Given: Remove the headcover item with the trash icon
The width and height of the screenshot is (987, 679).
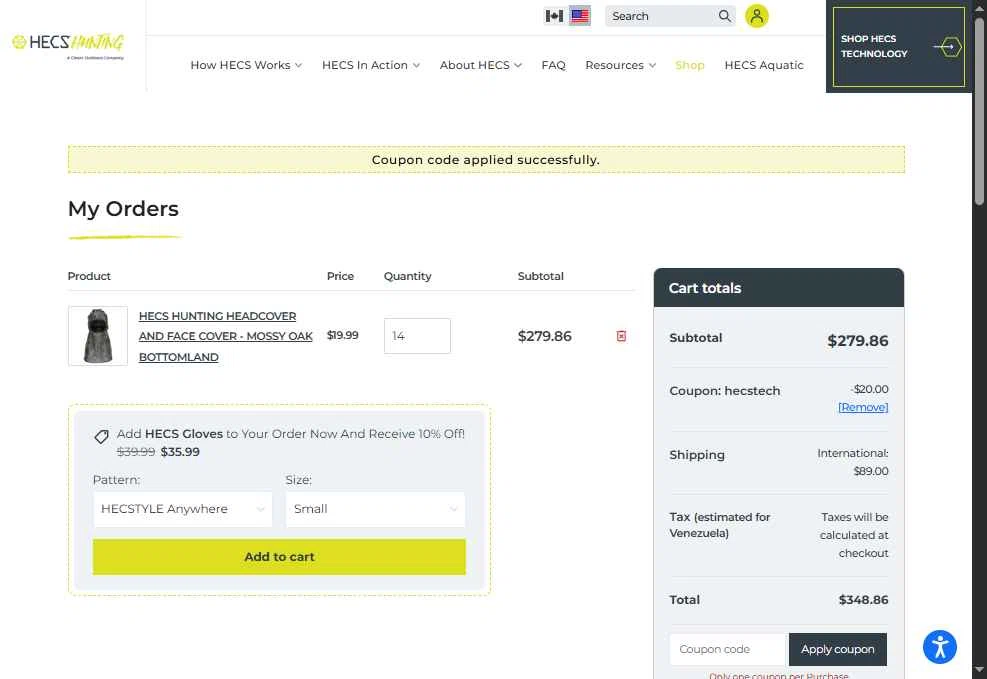Looking at the screenshot, I should coord(621,336).
